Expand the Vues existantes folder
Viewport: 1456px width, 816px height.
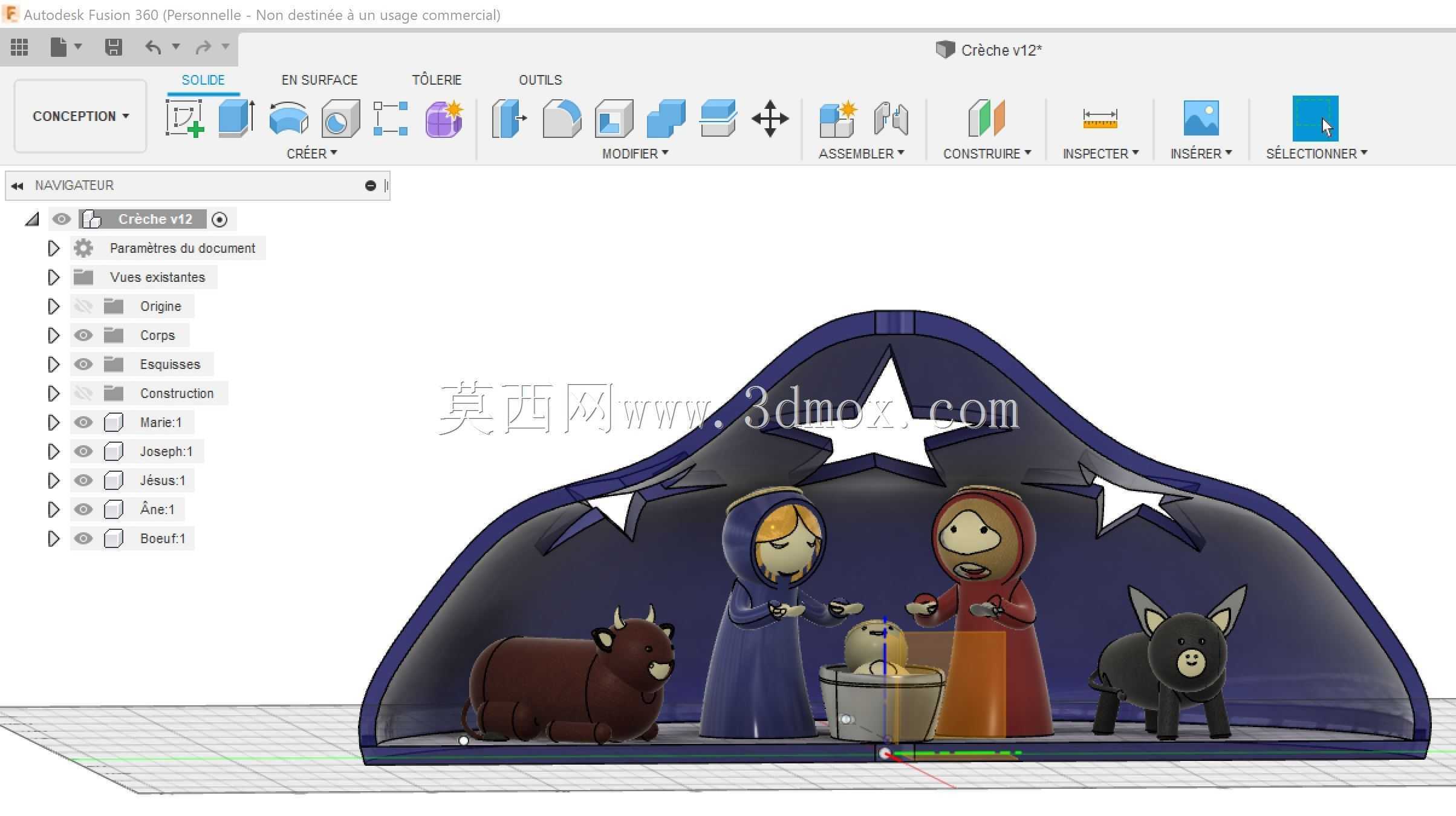(x=54, y=277)
